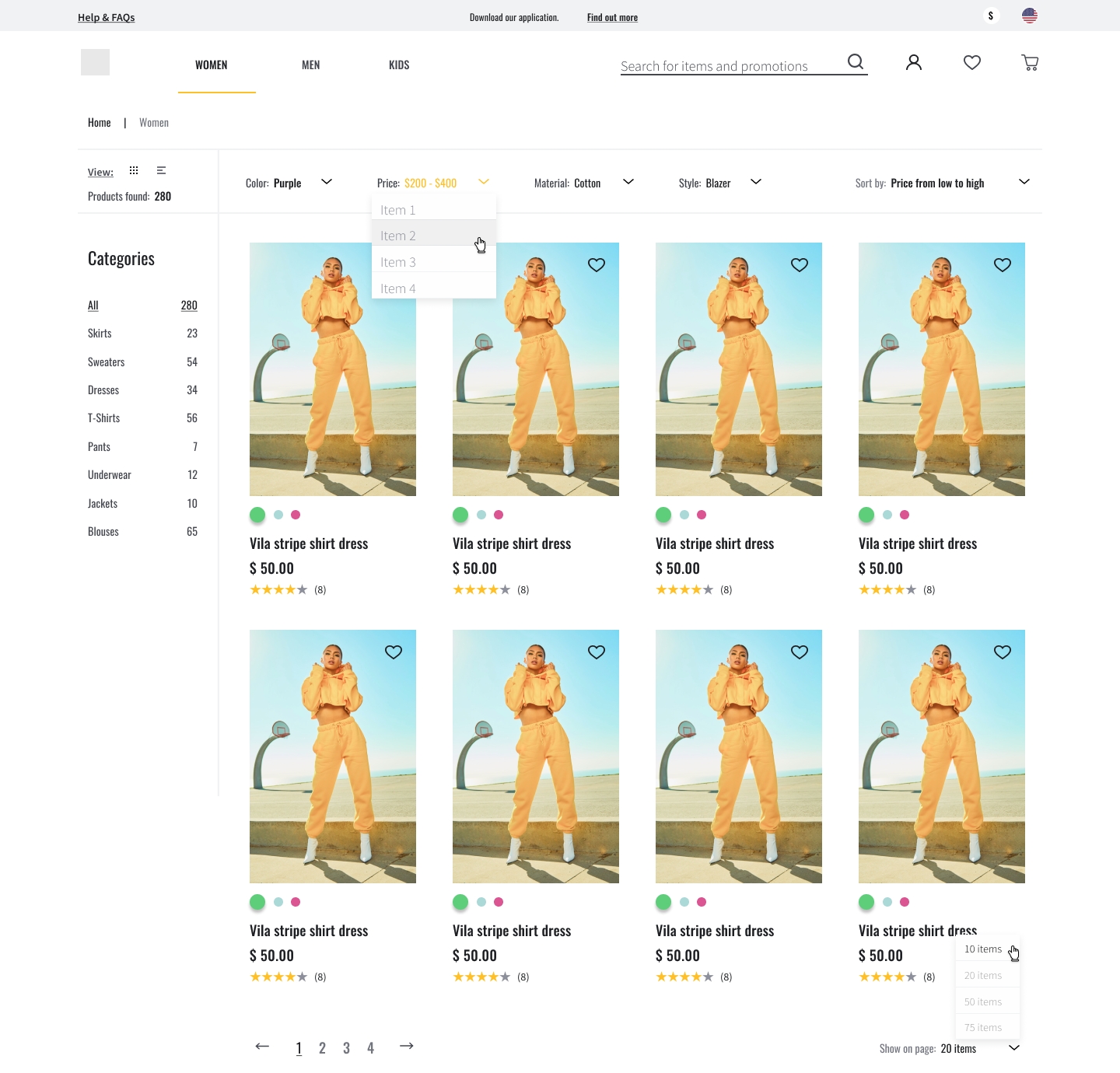Favorite the third product in top row
1120x1073 pixels.
coord(800,265)
